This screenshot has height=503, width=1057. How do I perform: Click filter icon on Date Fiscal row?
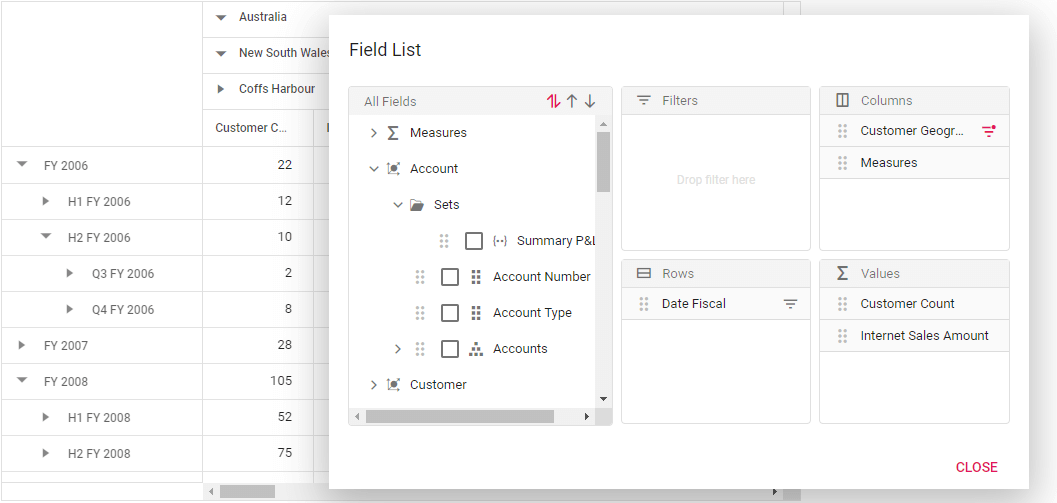[790, 304]
